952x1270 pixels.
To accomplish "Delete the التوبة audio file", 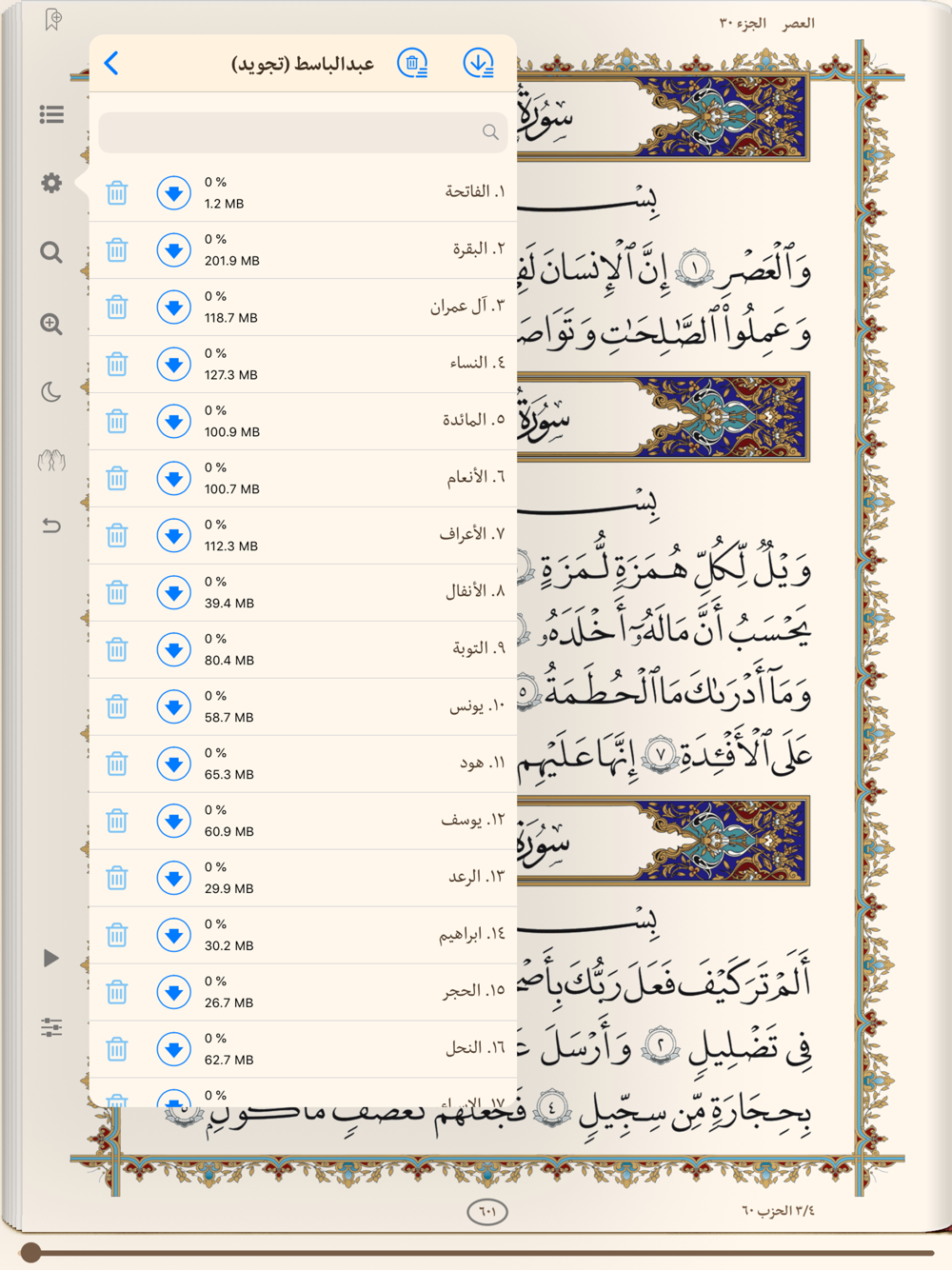I will point(117,650).
